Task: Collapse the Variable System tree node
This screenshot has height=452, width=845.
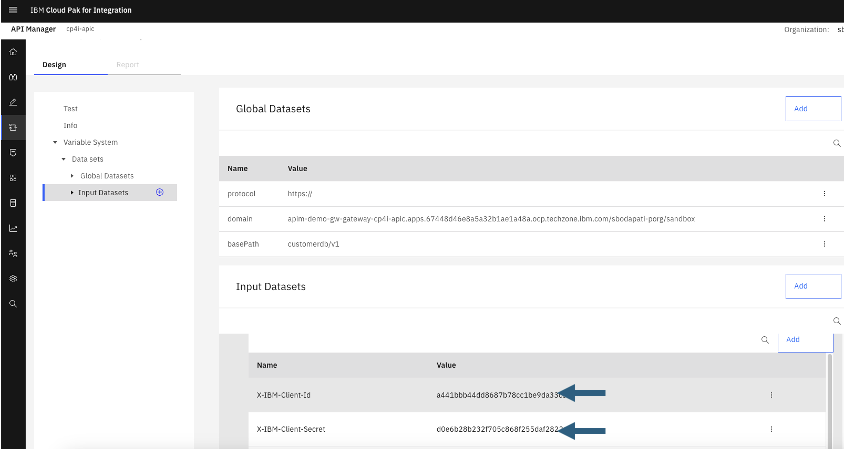Action: [x=55, y=142]
